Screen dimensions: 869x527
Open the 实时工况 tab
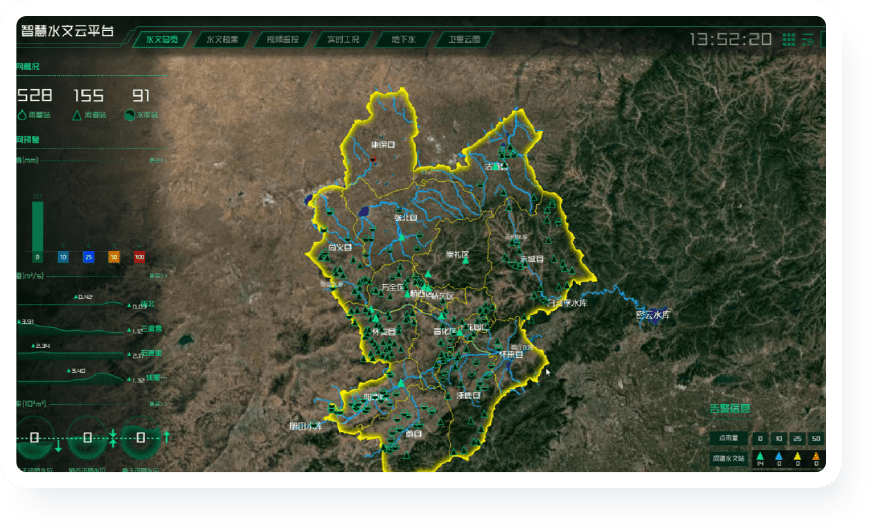(343, 39)
